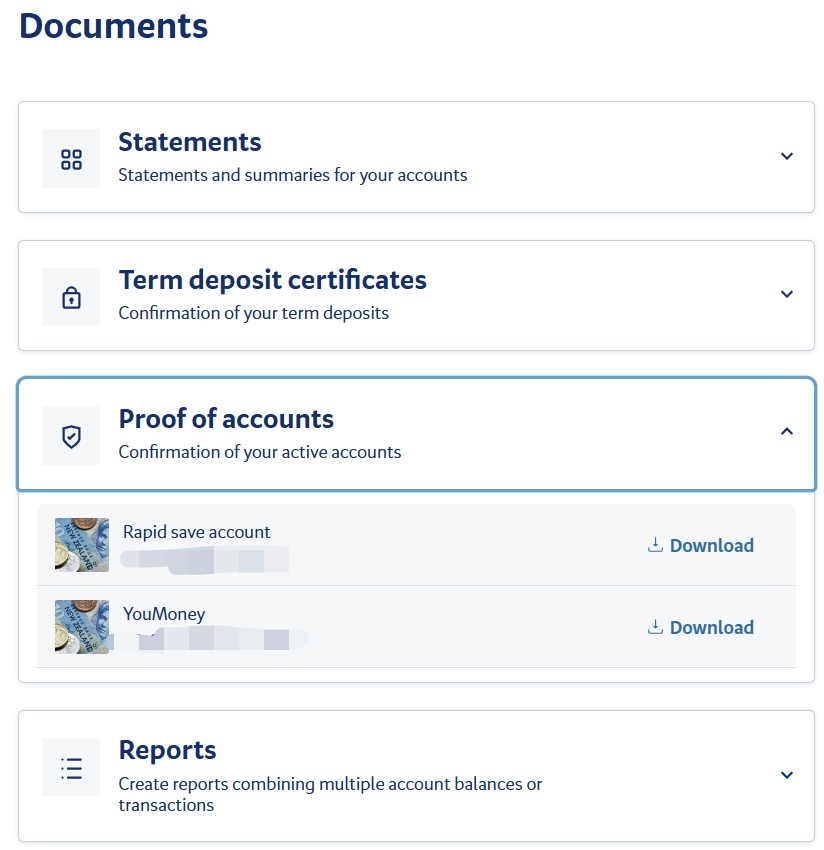Expand the Statements section chevron
Image resolution: width=824 pixels, height=850 pixels.
tap(787, 156)
